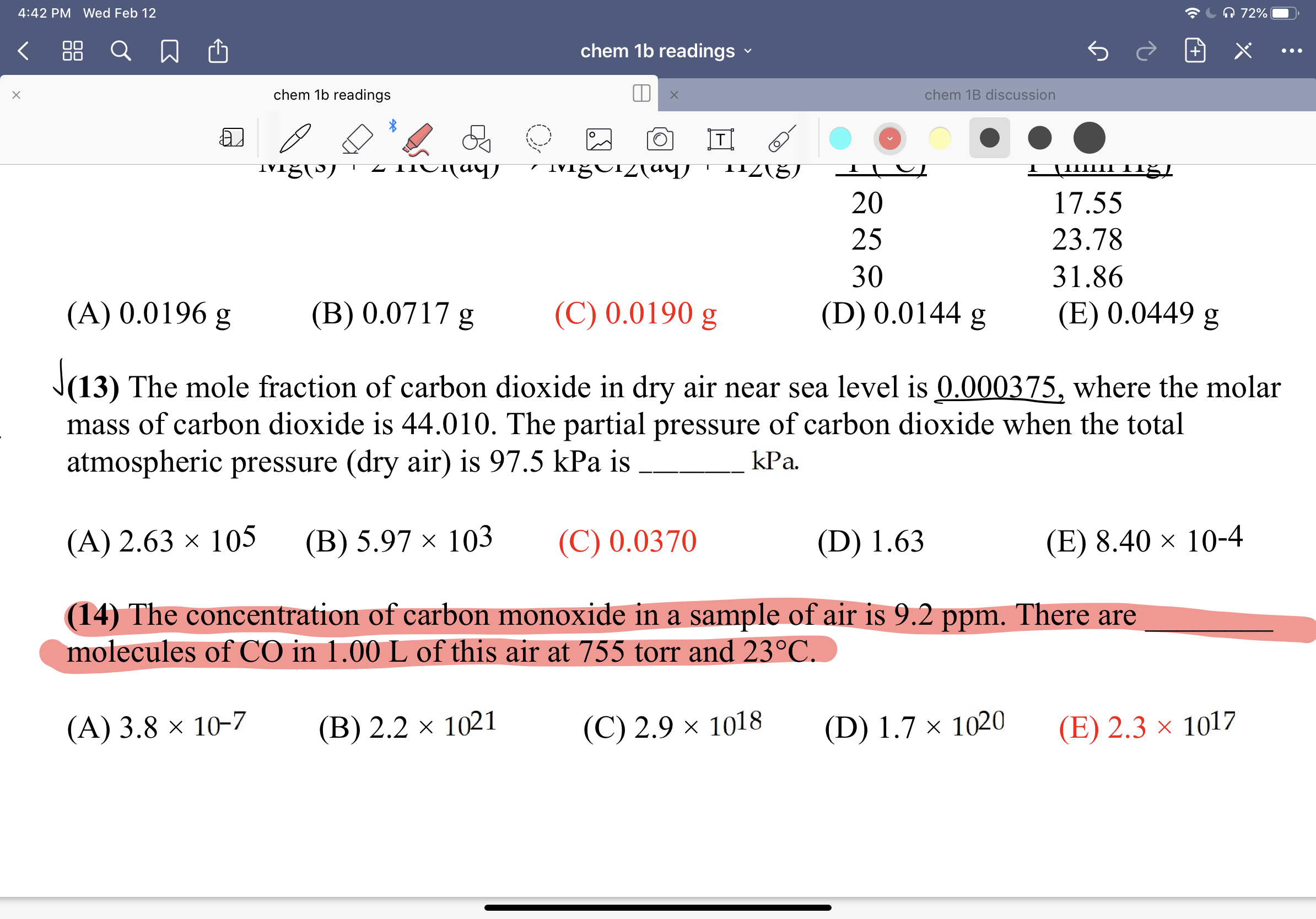The width and height of the screenshot is (1316, 919).
Task: Tap answer (E) 0.0449 g
Action: [x=1139, y=314]
